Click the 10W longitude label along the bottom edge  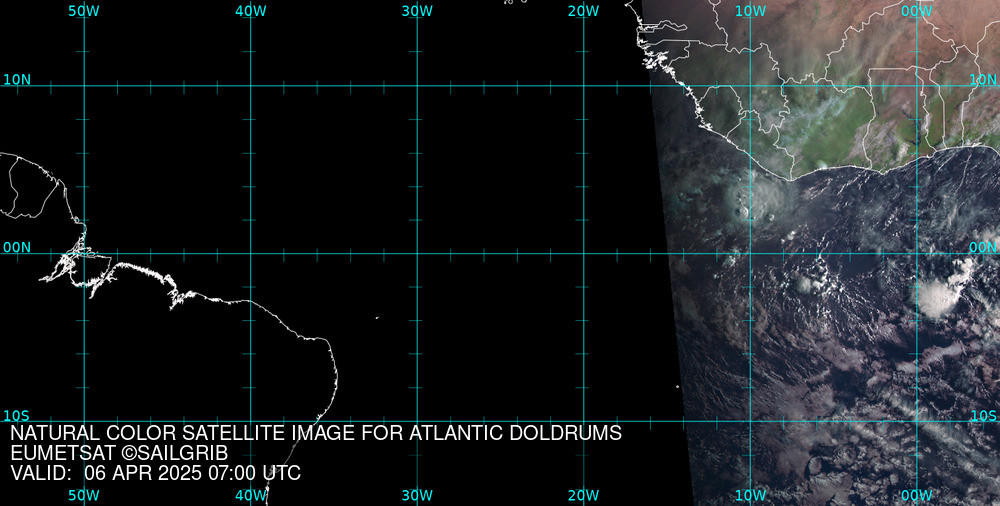[751, 496]
